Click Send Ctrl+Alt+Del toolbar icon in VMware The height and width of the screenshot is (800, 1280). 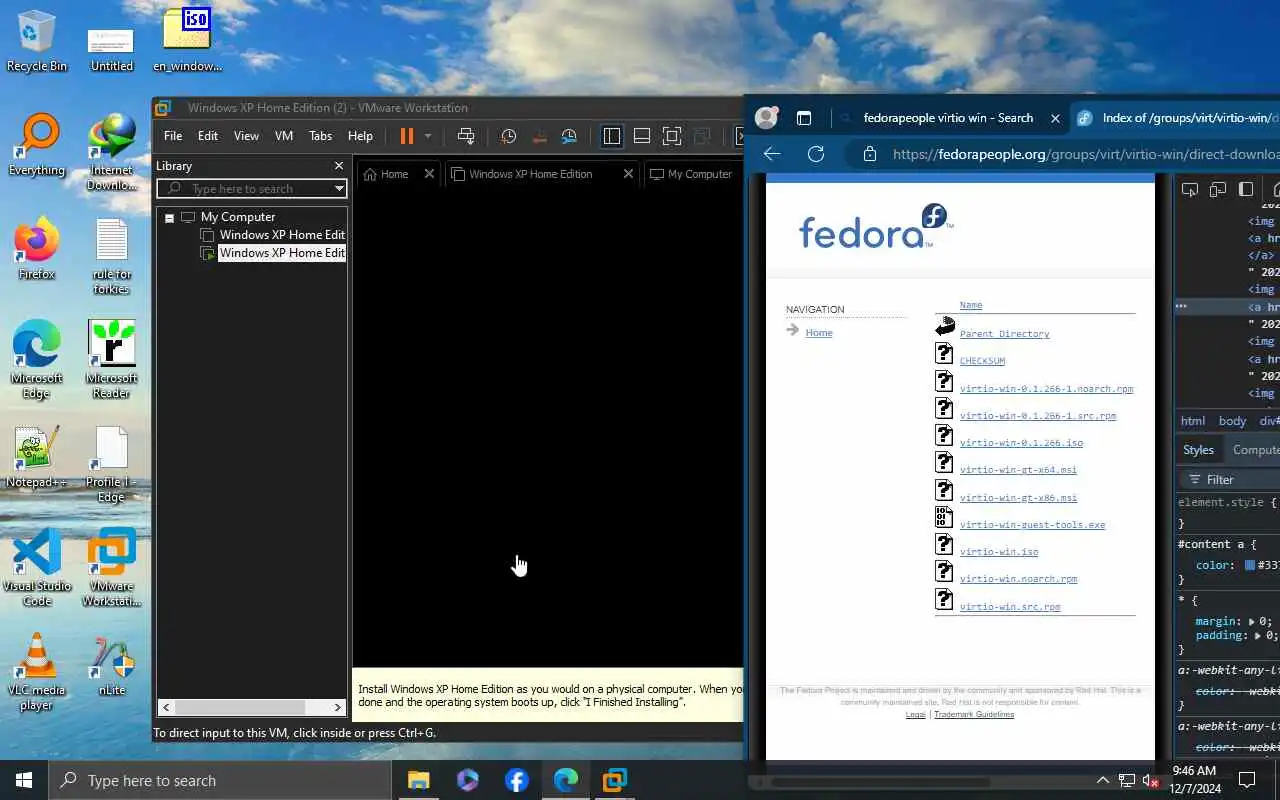466,136
